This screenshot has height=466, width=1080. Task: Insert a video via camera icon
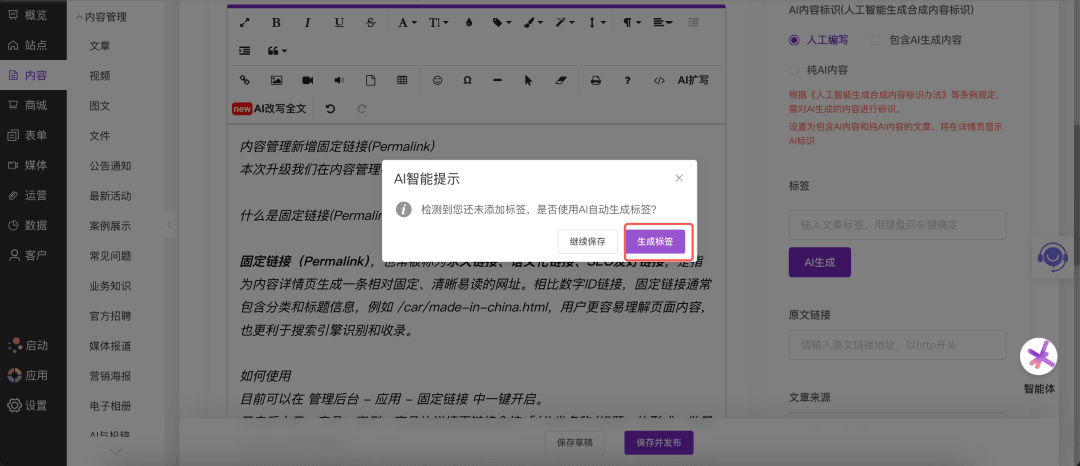click(x=308, y=80)
